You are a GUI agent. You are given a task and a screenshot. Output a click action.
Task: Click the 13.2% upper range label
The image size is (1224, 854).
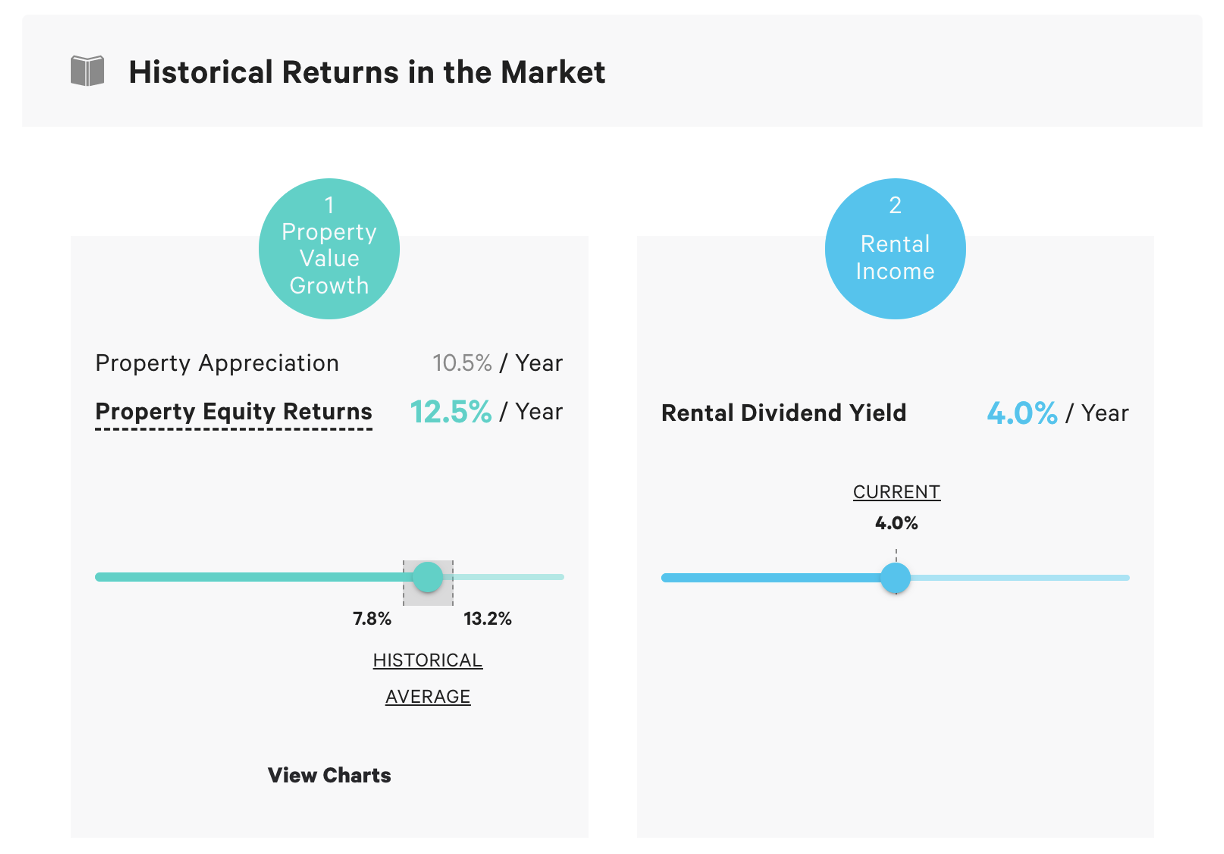coord(487,619)
